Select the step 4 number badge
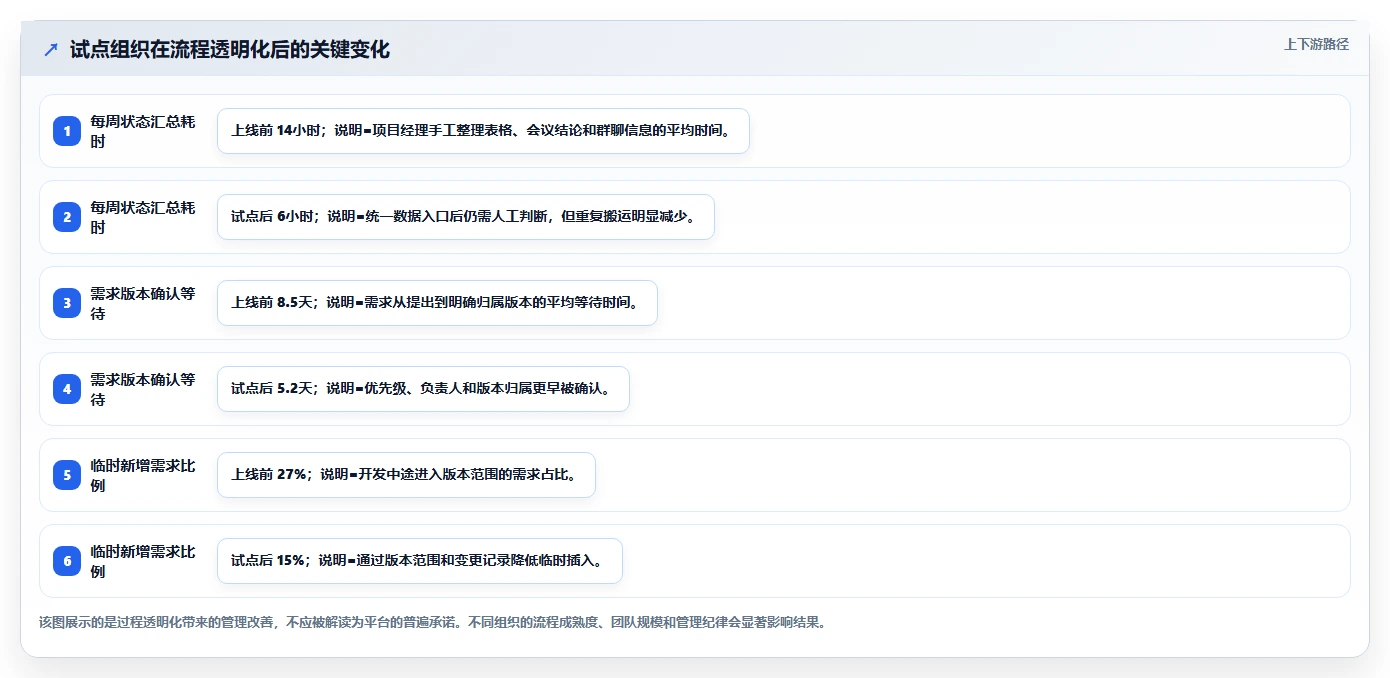The height and width of the screenshot is (678, 1390). point(67,389)
